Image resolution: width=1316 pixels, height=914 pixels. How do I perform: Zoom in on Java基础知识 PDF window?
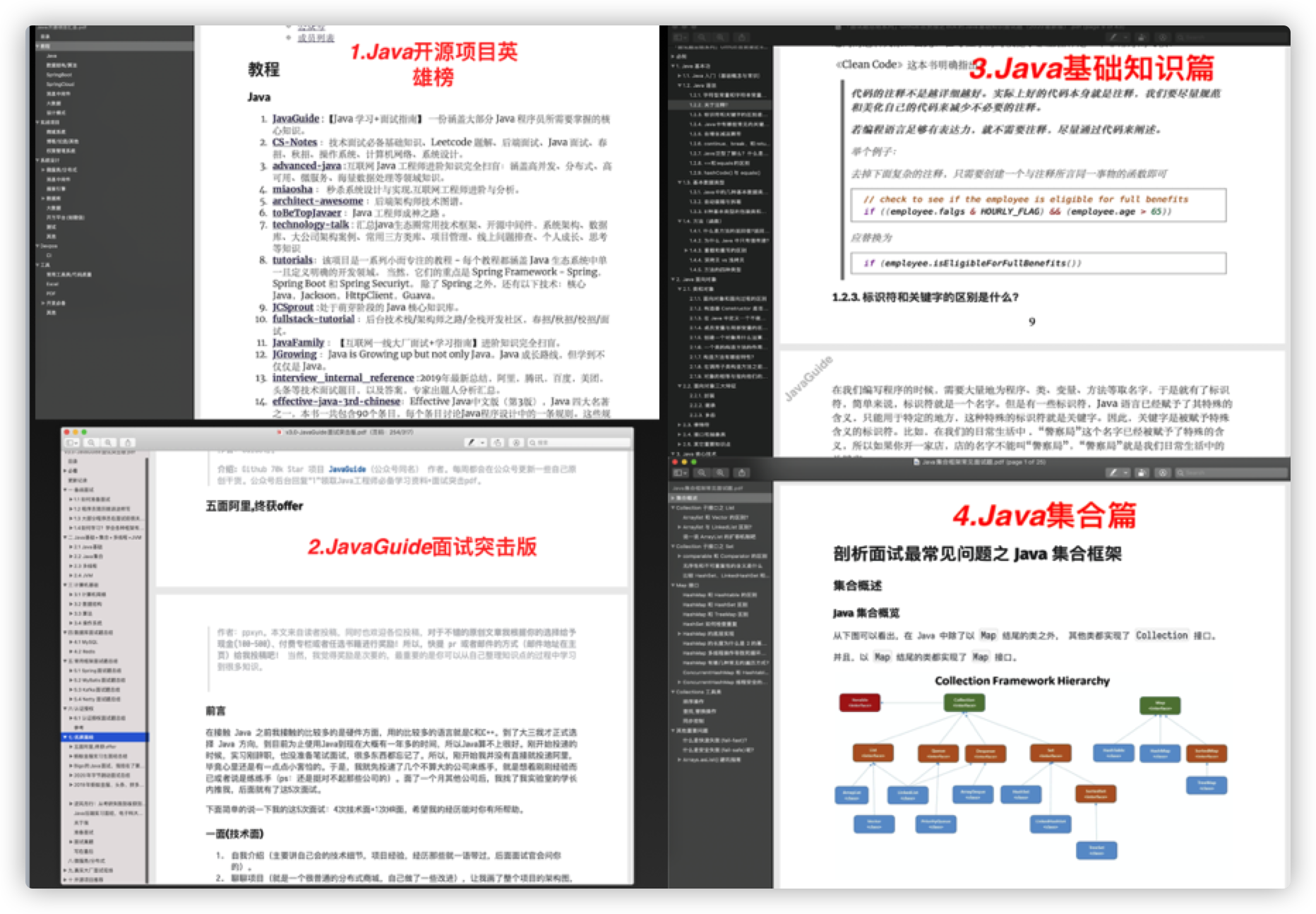720,37
